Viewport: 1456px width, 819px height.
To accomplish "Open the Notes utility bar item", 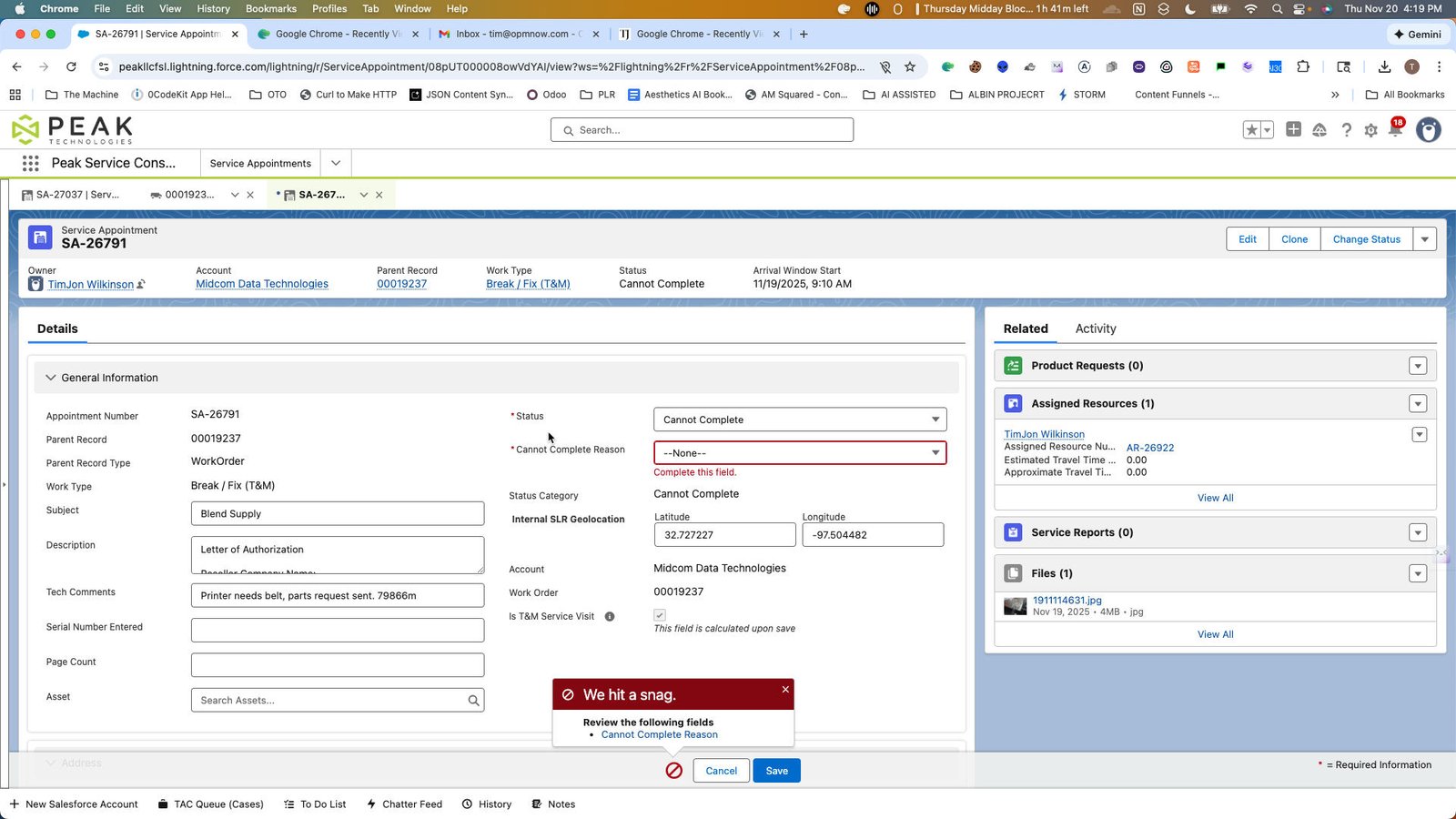I will pyautogui.click(x=553, y=804).
